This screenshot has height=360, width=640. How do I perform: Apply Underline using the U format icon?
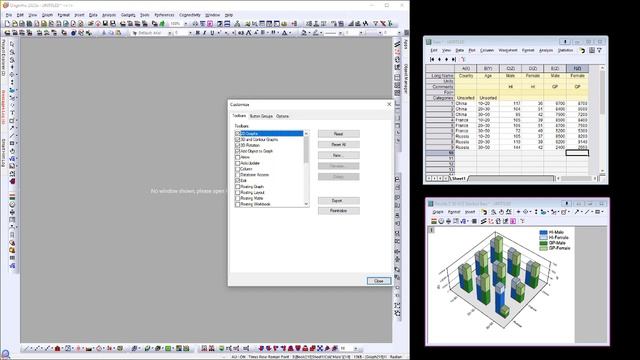pyautogui.click(x=212, y=33)
